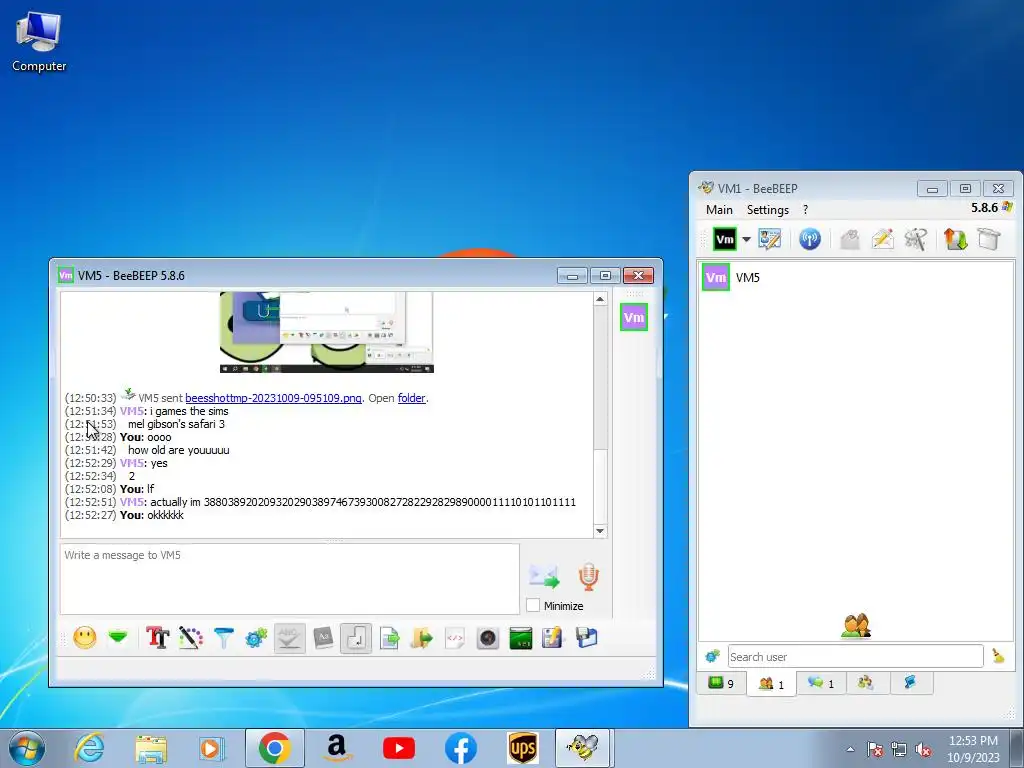Click the blue floppy save chat icon
The image size is (1024, 768).
tap(586, 637)
